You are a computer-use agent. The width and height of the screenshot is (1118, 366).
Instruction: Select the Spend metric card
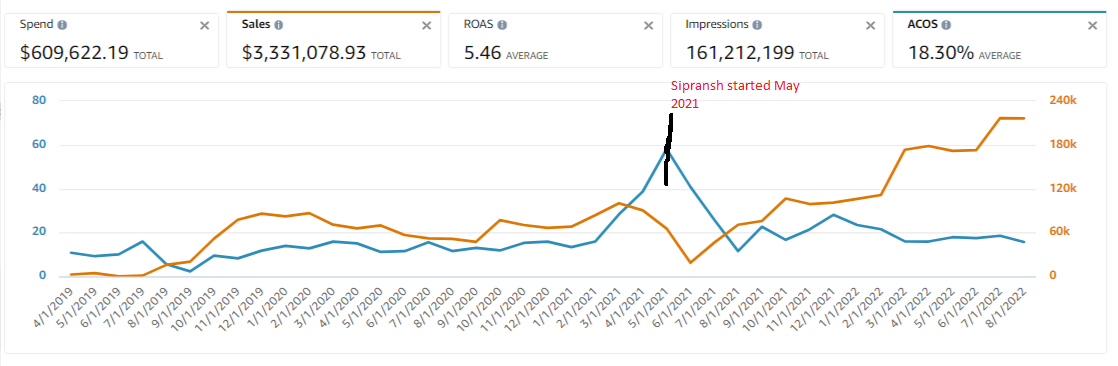pyautogui.click(x=111, y=40)
